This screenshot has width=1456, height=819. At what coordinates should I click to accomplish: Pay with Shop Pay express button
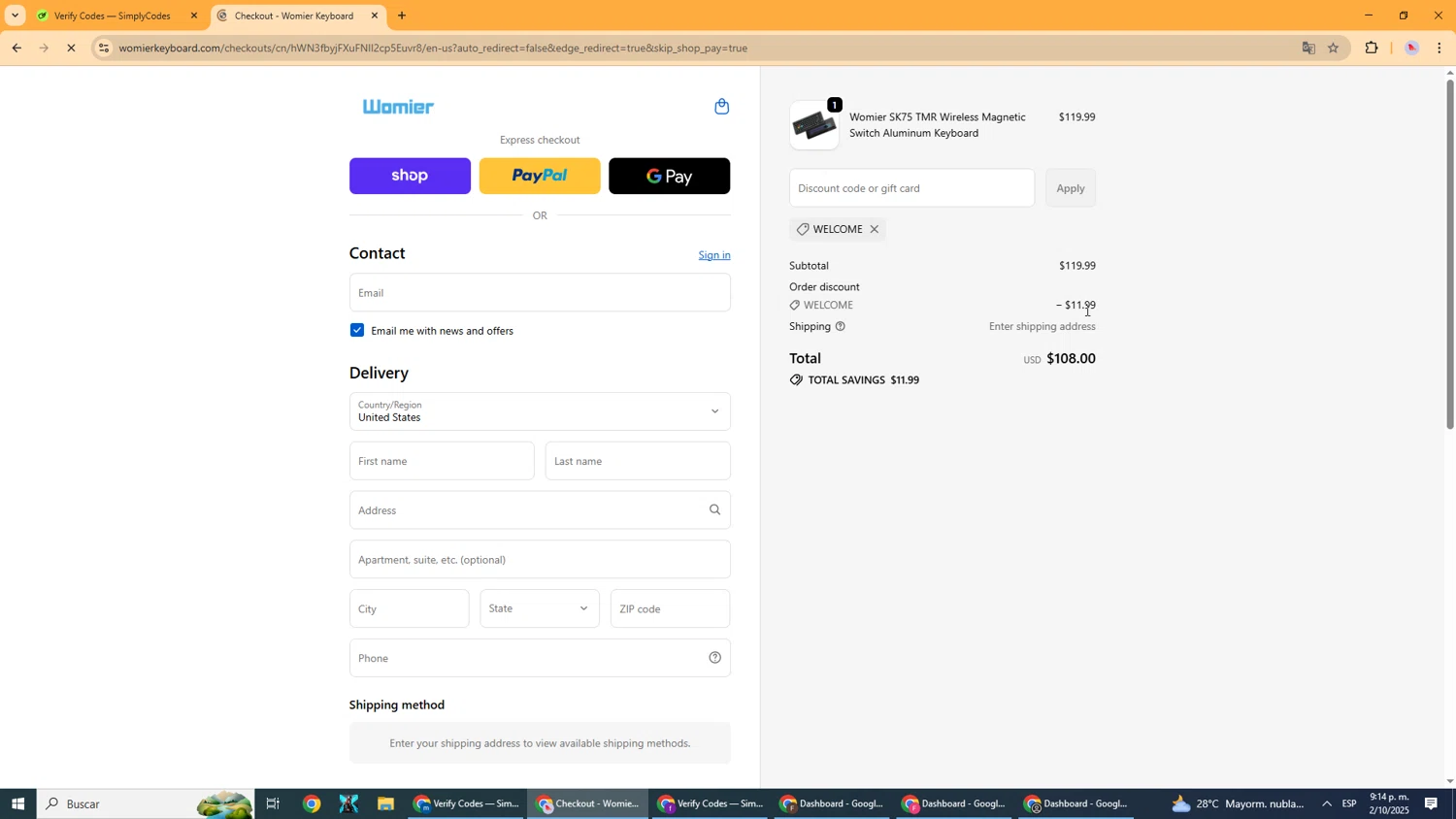tap(410, 176)
